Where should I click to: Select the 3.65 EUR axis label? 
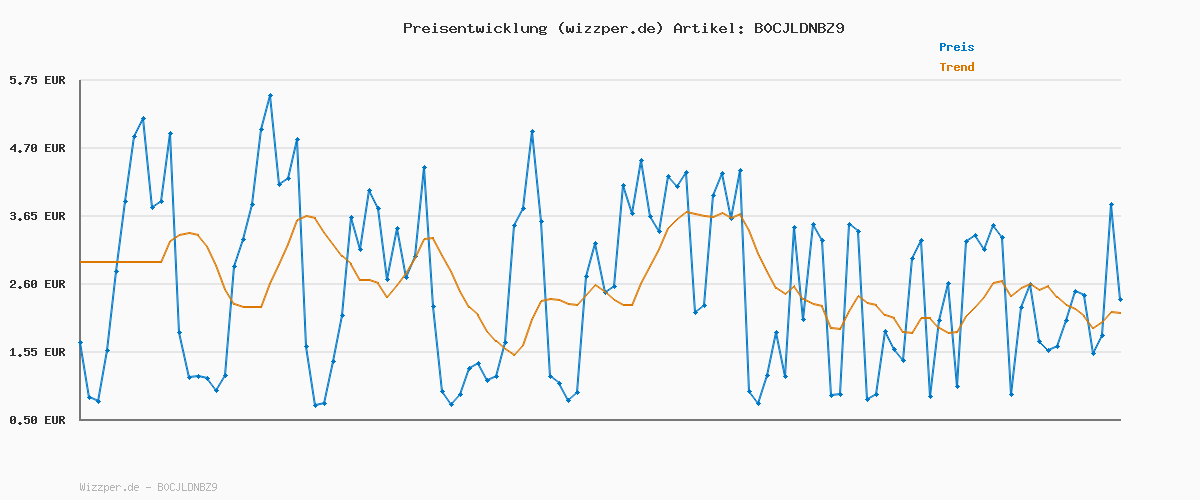tap(37, 216)
